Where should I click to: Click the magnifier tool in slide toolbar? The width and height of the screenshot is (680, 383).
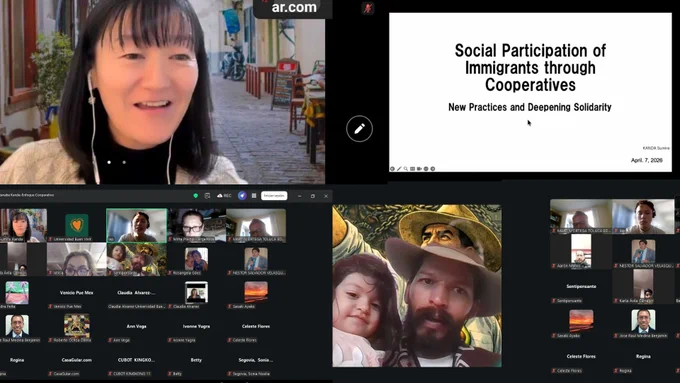pyautogui.click(x=405, y=169)
